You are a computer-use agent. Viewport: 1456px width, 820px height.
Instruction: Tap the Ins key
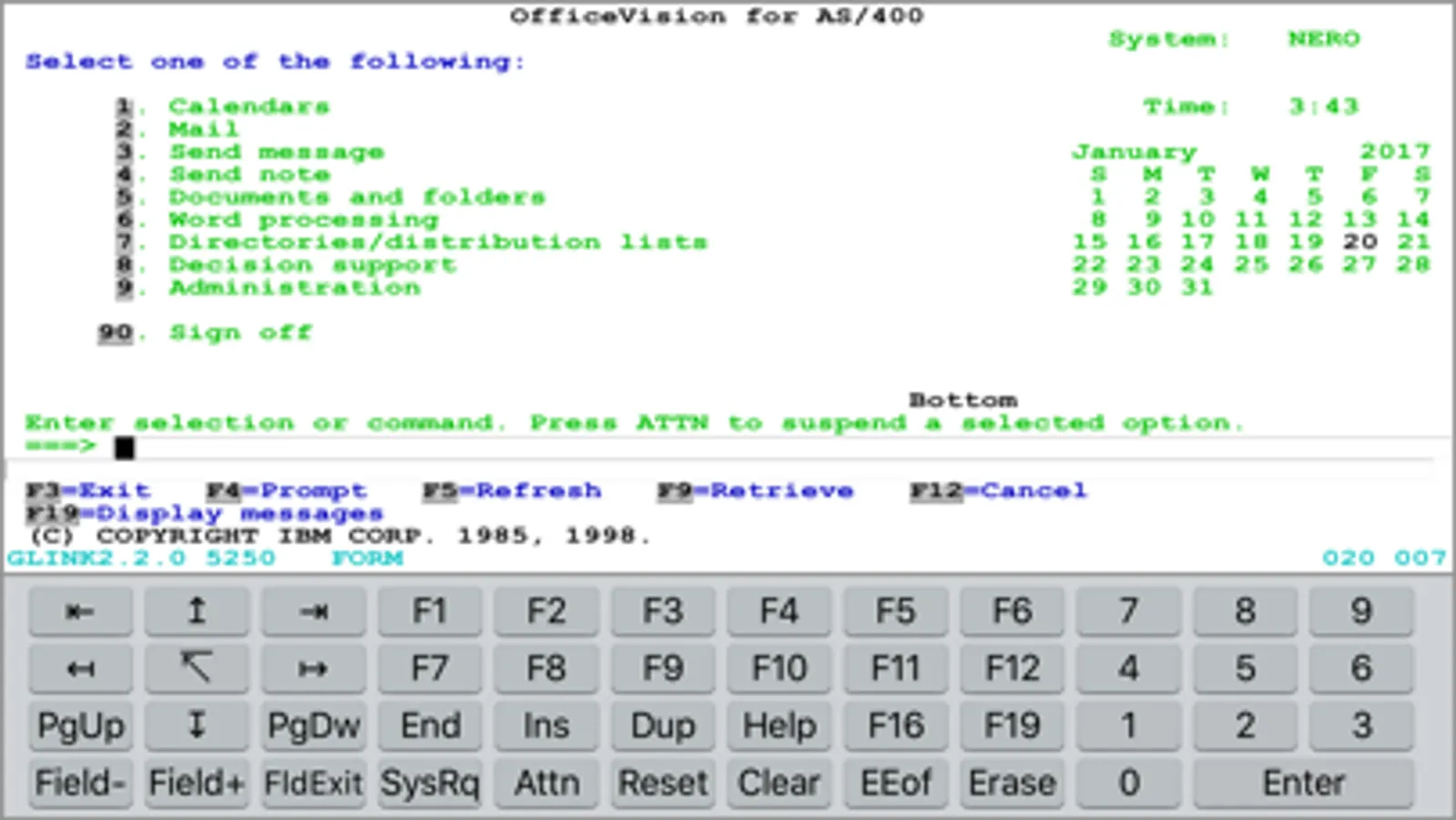tap(546, 726)
